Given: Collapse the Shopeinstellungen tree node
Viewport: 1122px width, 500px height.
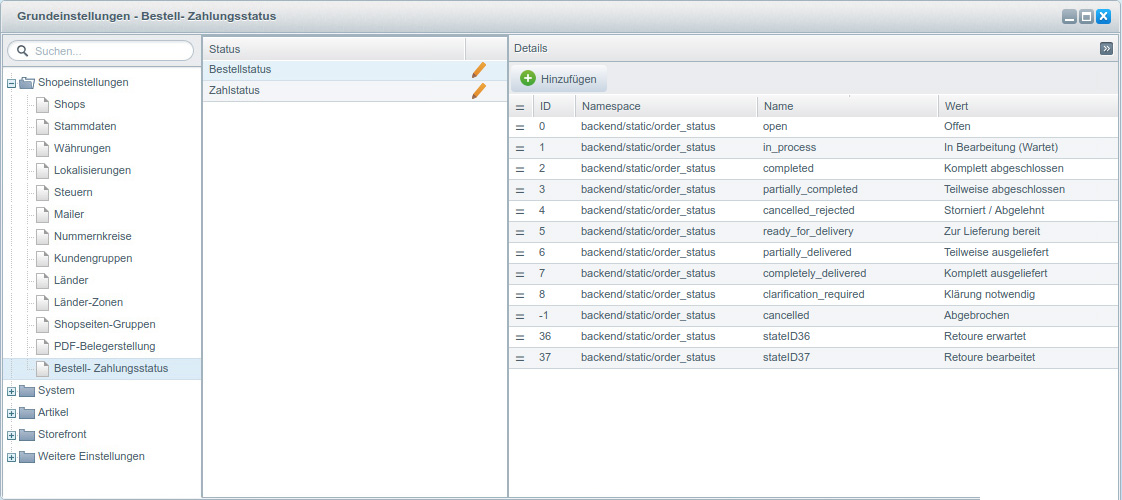Looking at the screenshot, I should pos(11,83).
